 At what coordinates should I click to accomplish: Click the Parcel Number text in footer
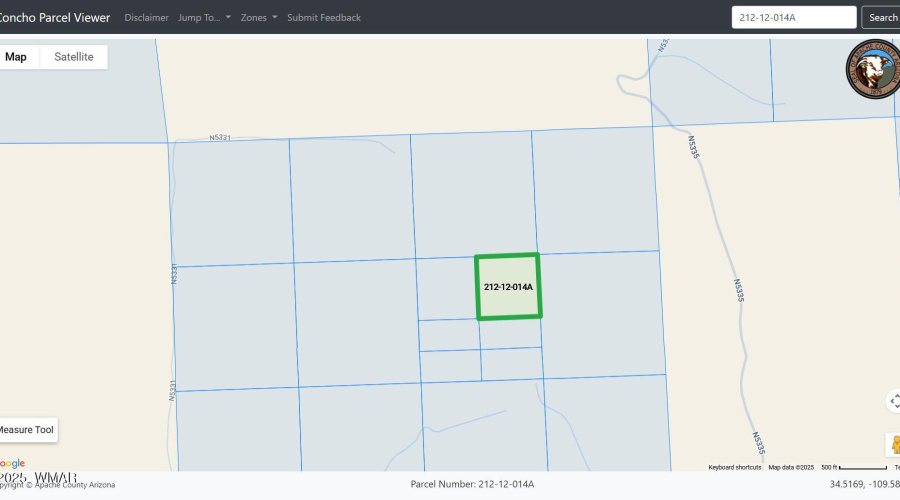tap(472, 485)
